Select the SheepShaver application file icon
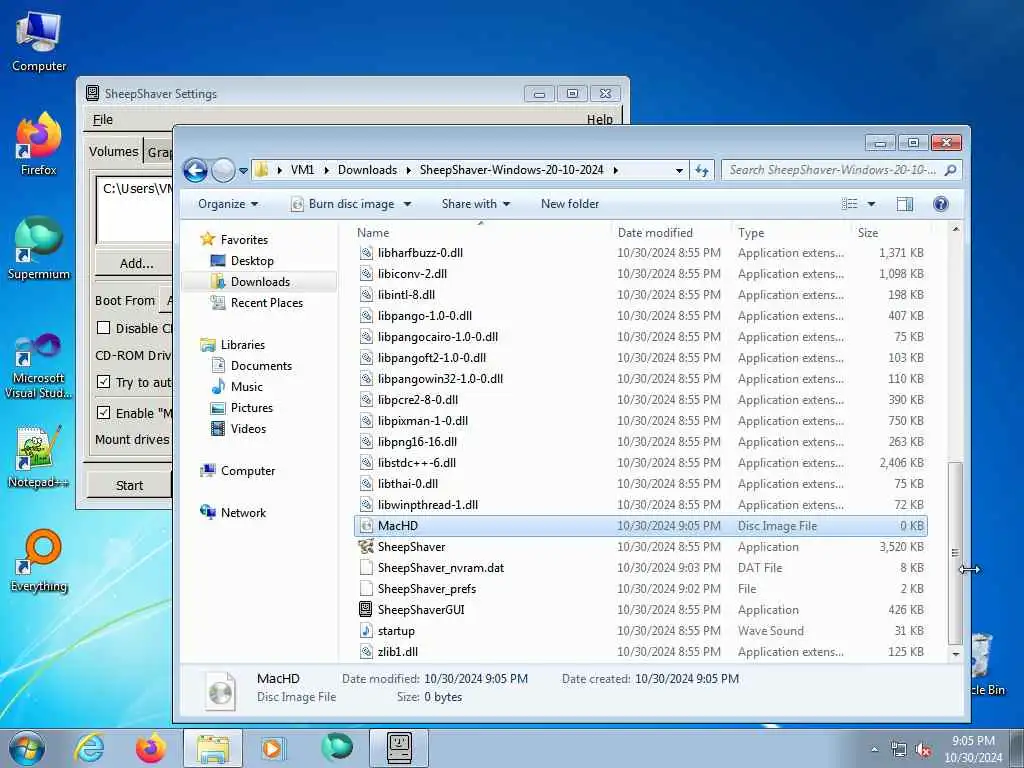The width and height of the screenshot is (1024, 768). tap(366, 547)
